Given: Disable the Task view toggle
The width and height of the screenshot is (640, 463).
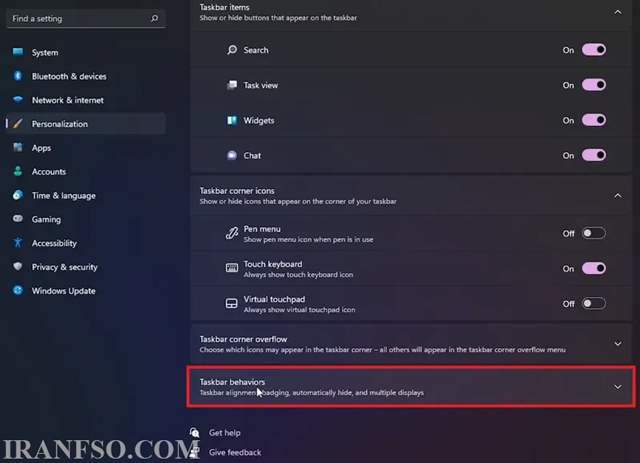Looking at the screenshot, I should (x=594, y=85).
